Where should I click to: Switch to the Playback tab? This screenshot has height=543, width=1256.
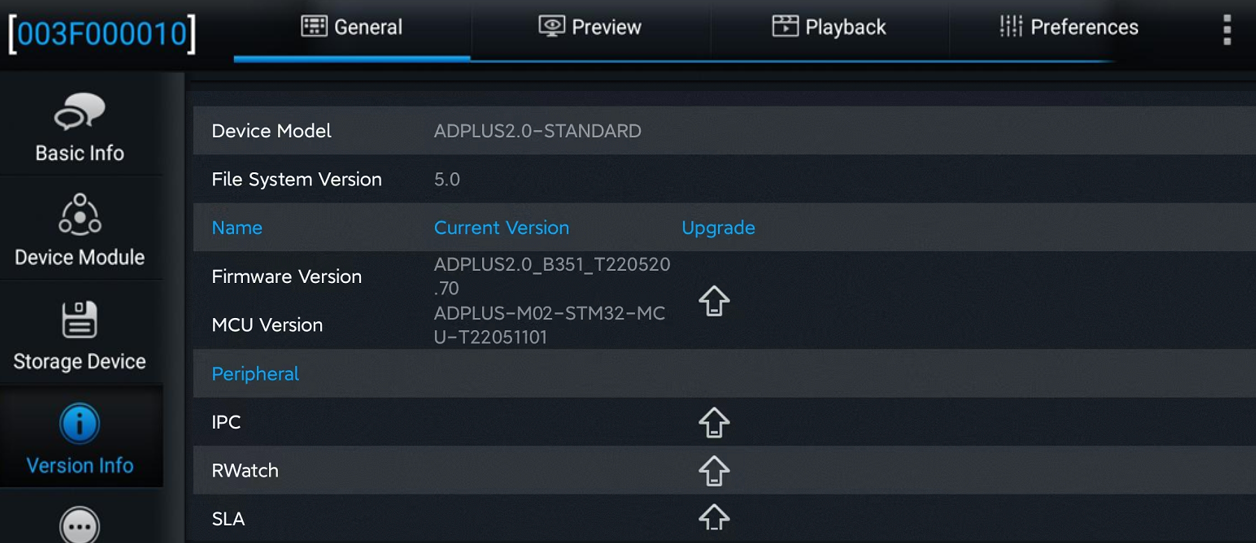point(829,27)
